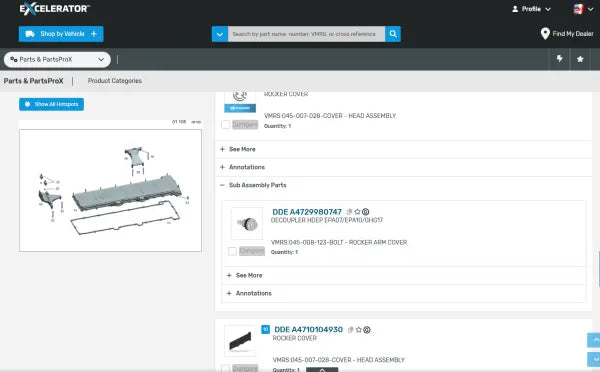The image size is (600, 372).
Task: Click the dark collapse handle at bottom
Action: click(322, 370)
